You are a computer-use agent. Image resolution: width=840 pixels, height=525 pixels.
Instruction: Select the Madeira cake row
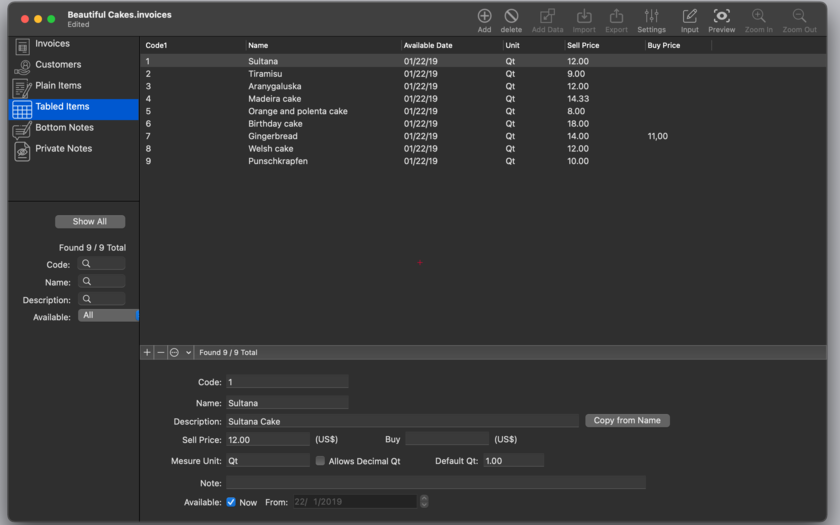[483, 99]
